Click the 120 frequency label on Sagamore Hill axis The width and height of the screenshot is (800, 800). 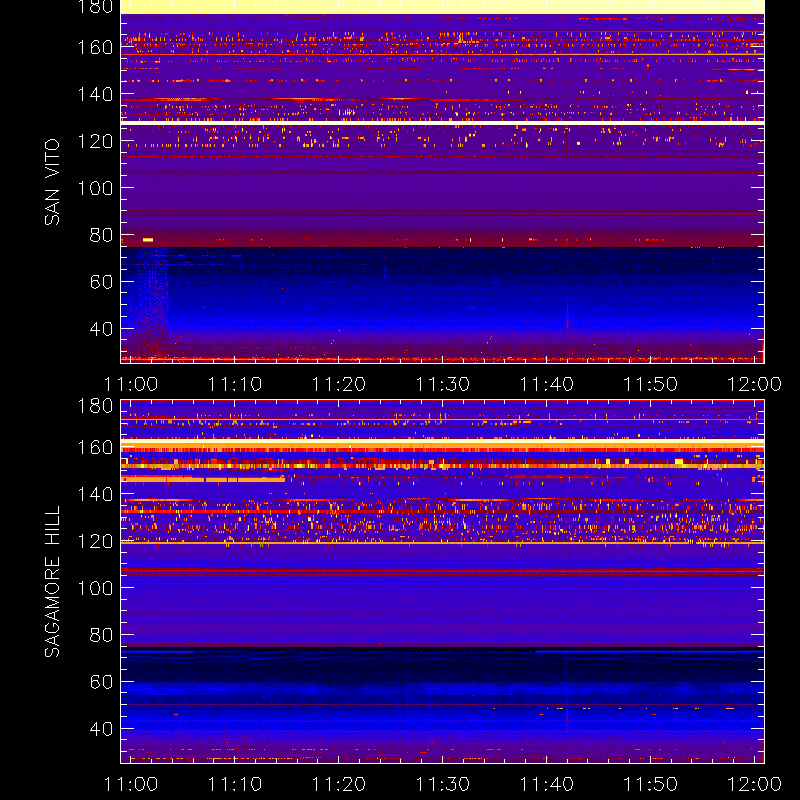(95, 541)
